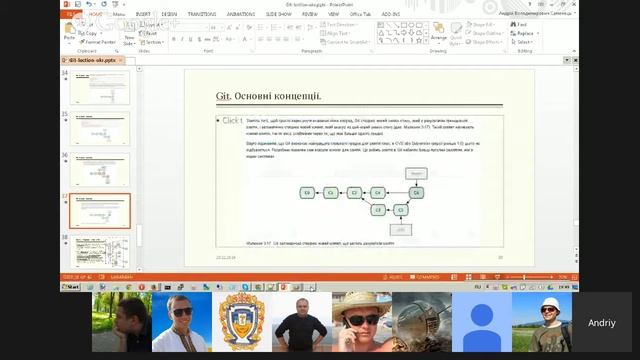Click Decrease List Level icon
The image size is (640, 360).
(x=290, y=27)
